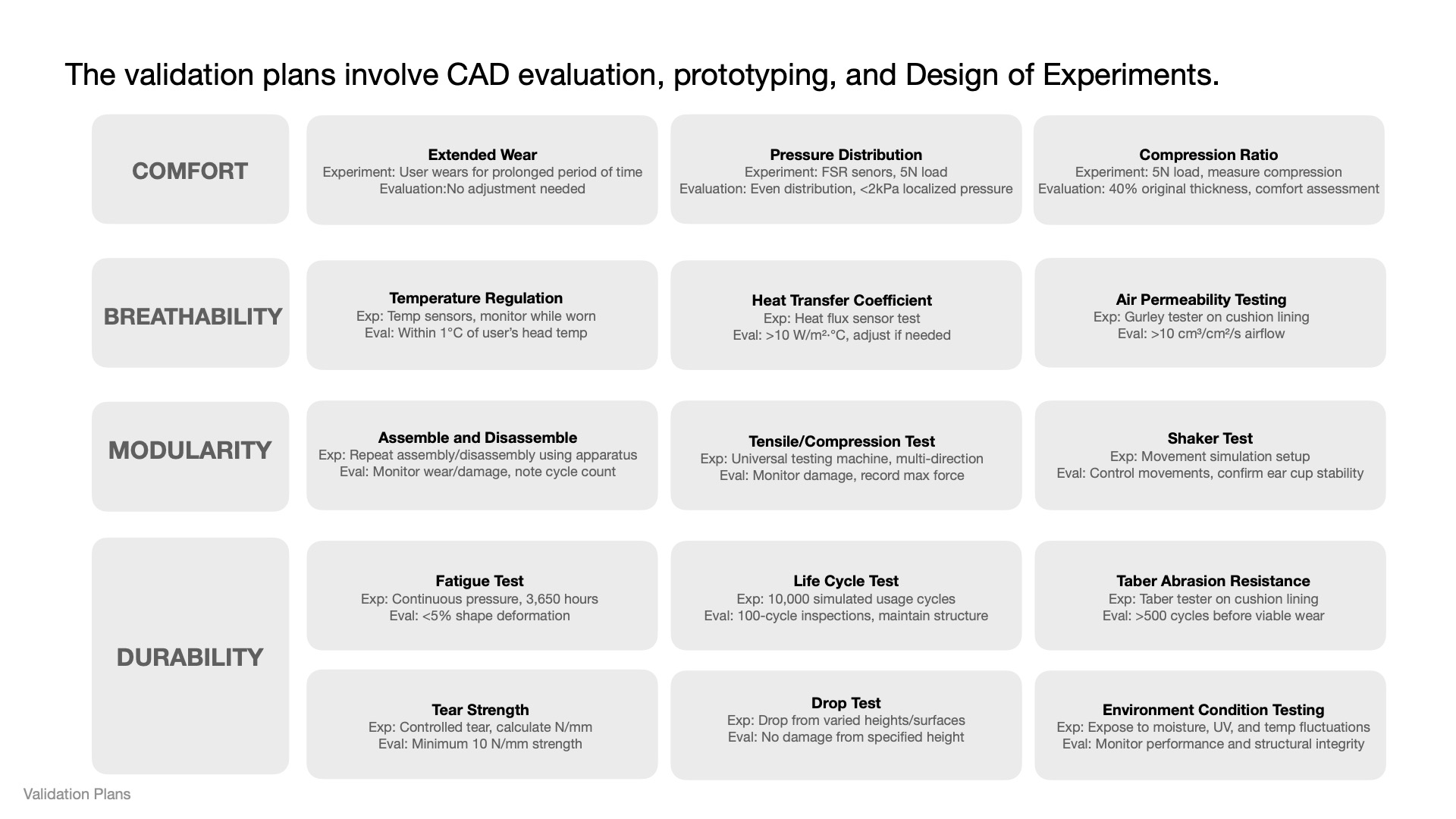Click the Assemble and Disassemble card
The width and height of the screenshot is (1456, 819).
point(482,455)
